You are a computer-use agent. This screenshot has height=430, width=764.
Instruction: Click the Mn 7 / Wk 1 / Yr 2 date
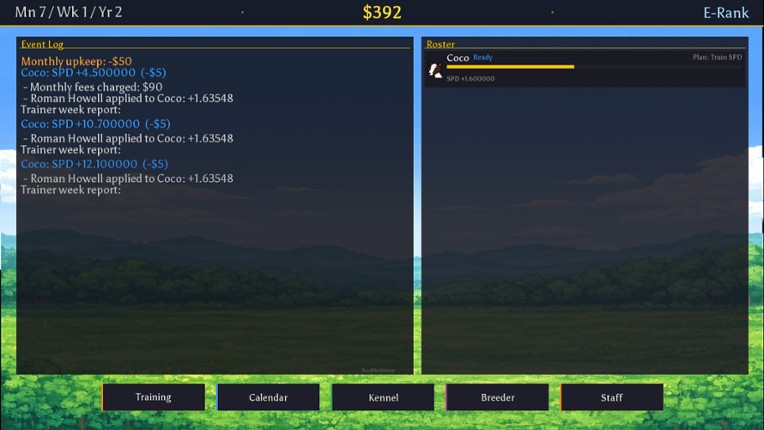[62, 13]
